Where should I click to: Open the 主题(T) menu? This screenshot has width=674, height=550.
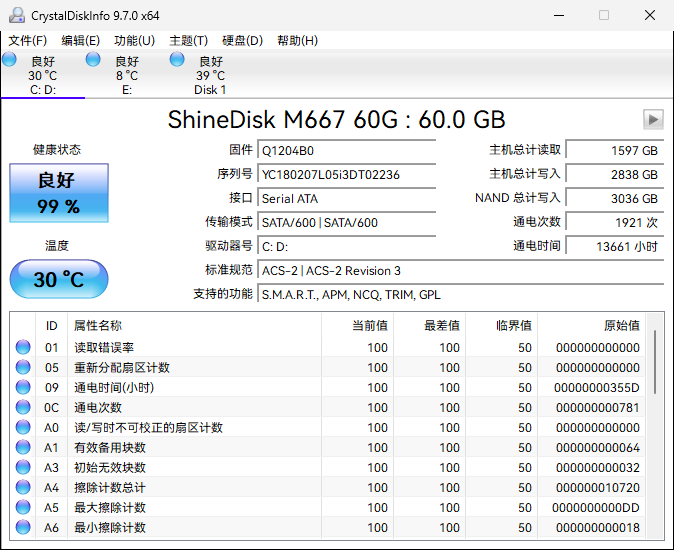[x=188, y=41]
